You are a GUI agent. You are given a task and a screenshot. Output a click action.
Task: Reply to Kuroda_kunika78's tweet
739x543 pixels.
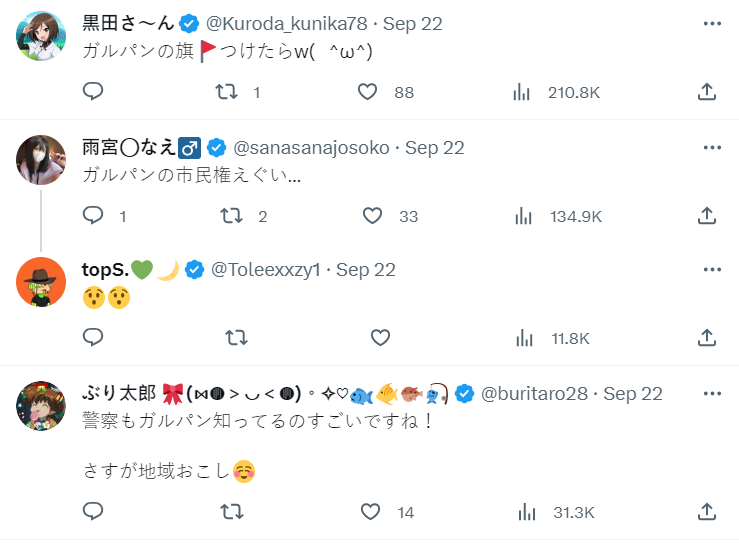[93, 92]
